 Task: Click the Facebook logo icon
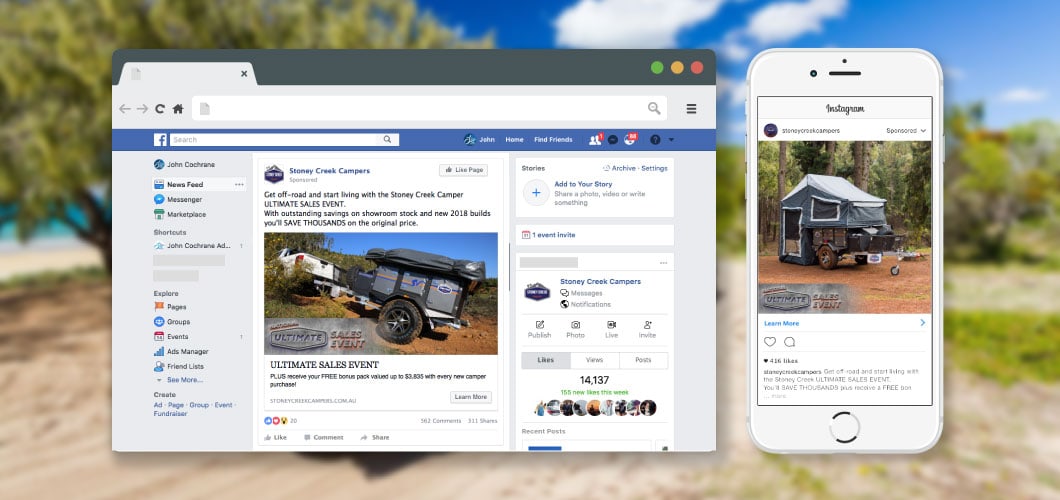click(160, 140)
